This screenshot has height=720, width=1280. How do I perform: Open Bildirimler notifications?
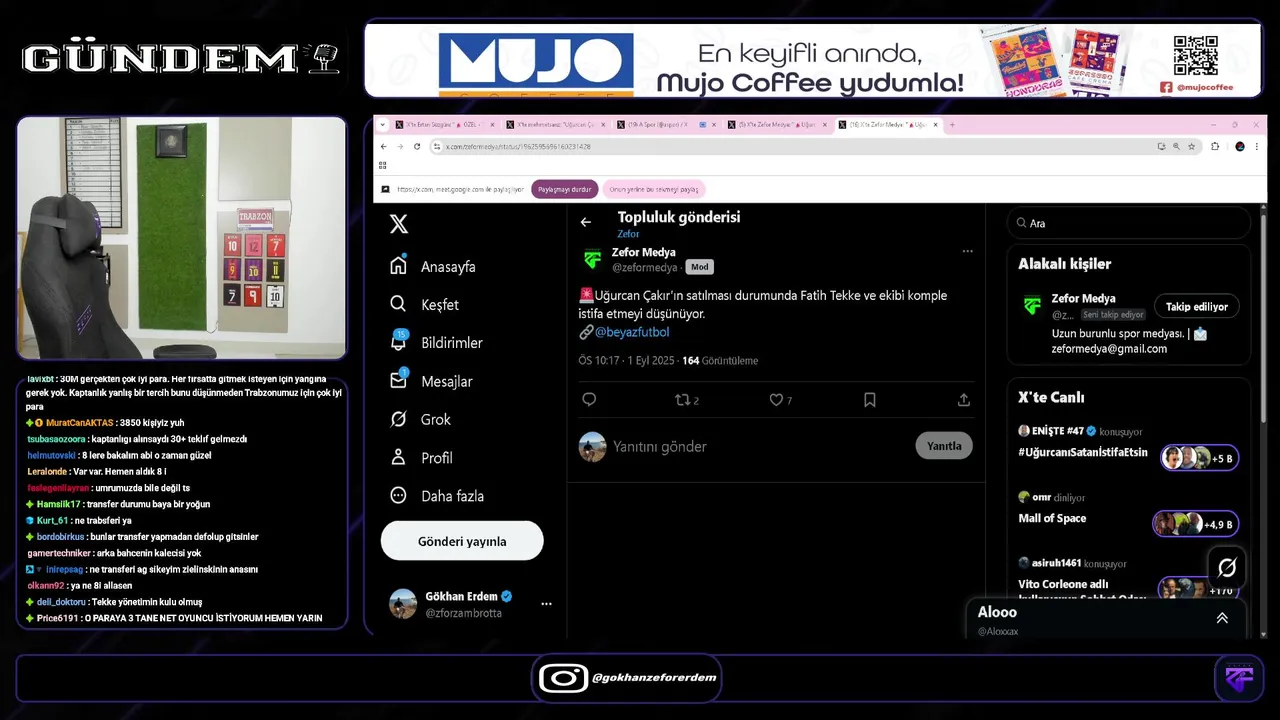coord(436,342)
